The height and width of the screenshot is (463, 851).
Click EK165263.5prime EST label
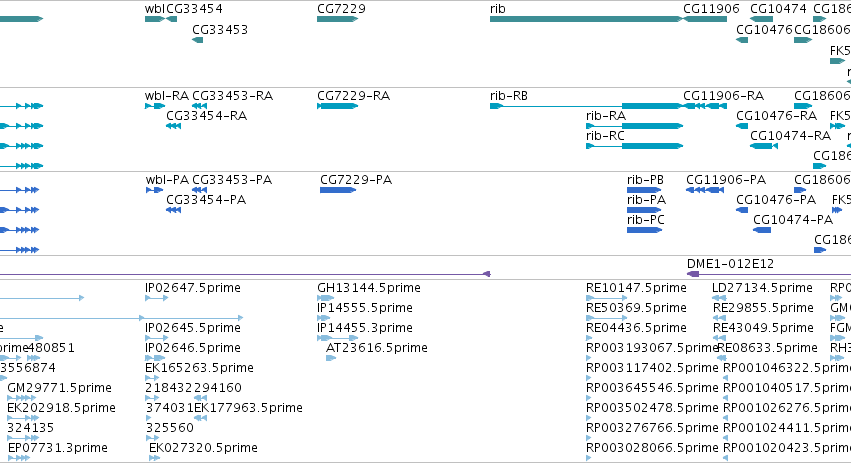199,369
